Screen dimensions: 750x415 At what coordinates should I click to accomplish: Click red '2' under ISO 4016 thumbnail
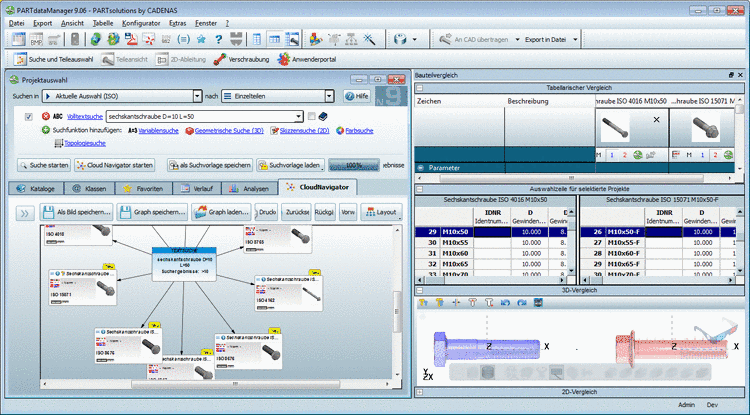pyautogui.click(x=625, y=155)
